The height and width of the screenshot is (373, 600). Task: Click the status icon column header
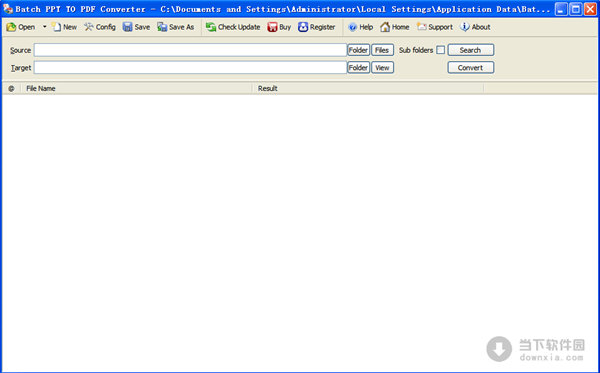[11, 88]
